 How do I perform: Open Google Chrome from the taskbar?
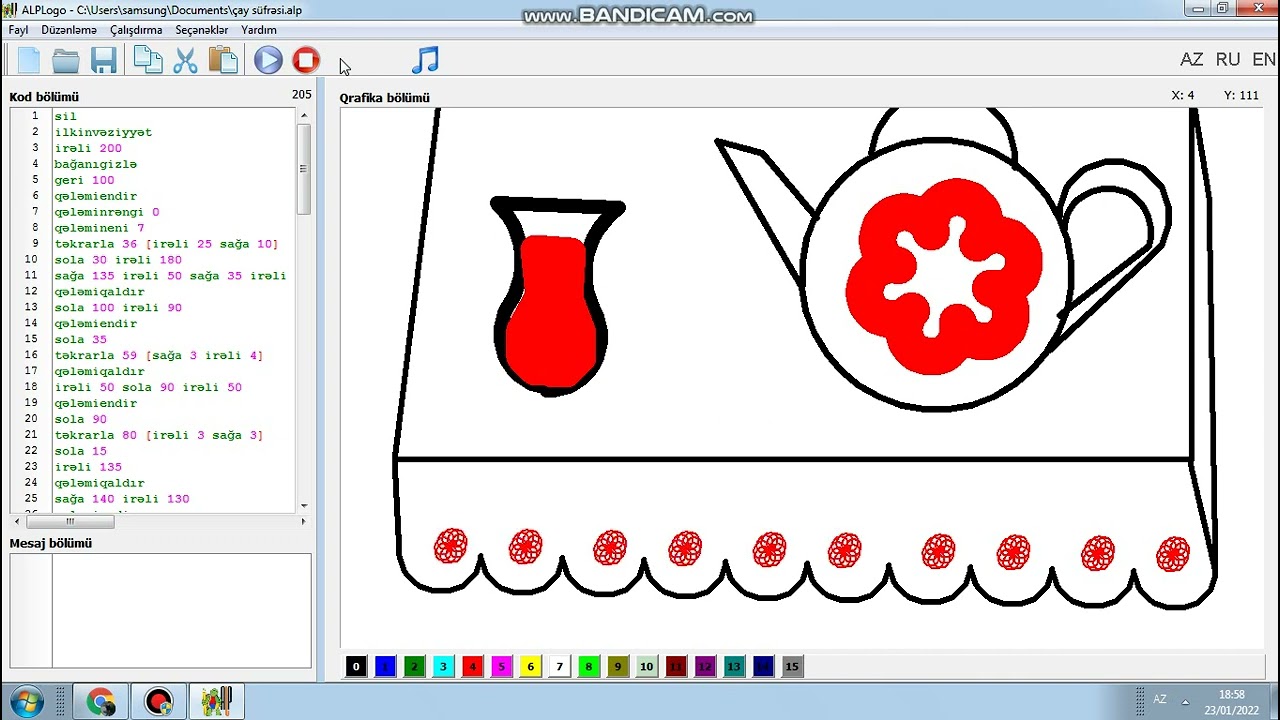pos(100,701)
